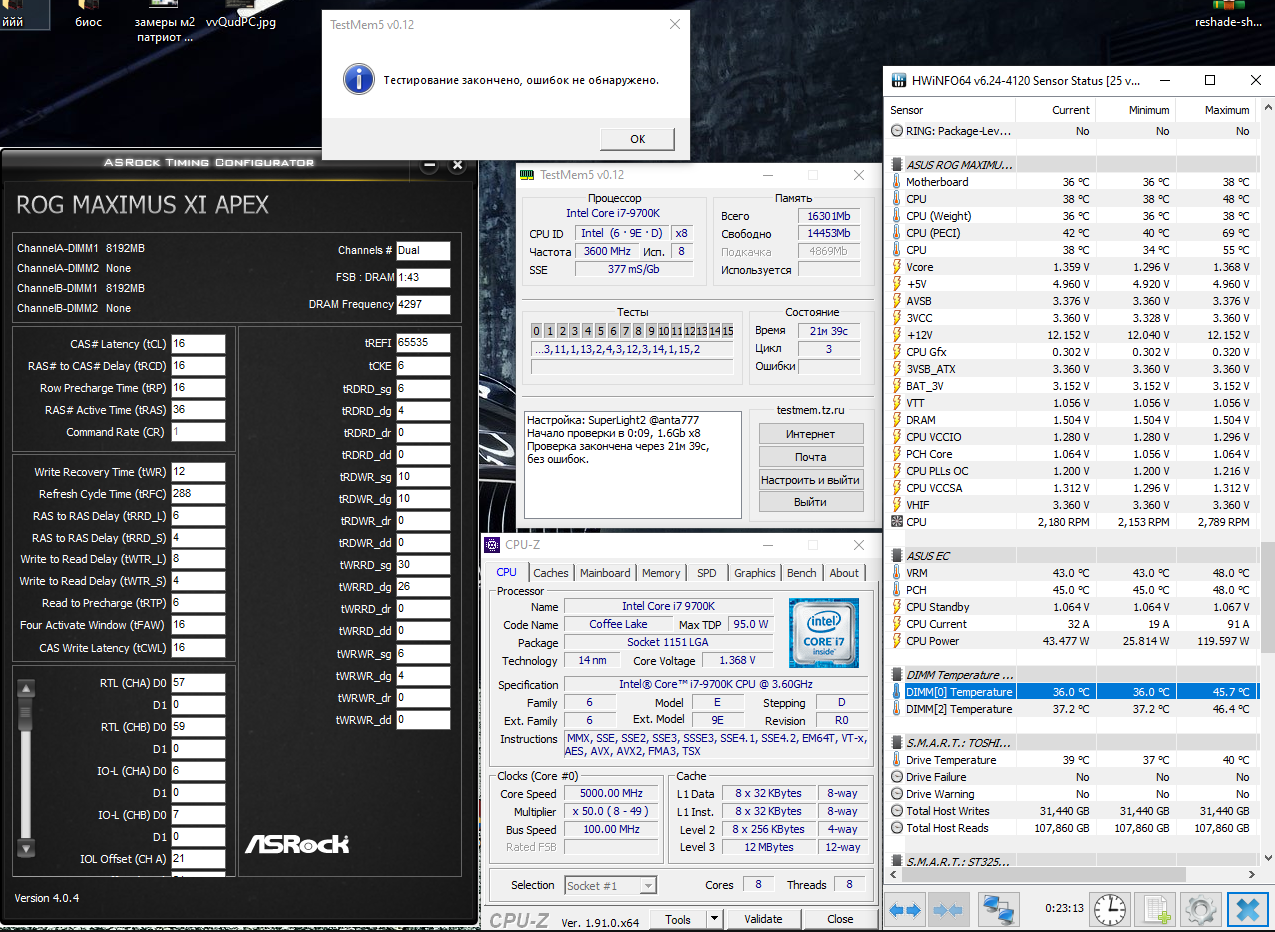Click Интернет button in TestMem5
Screen dimensions: 1275x932
tap(810, 434)
